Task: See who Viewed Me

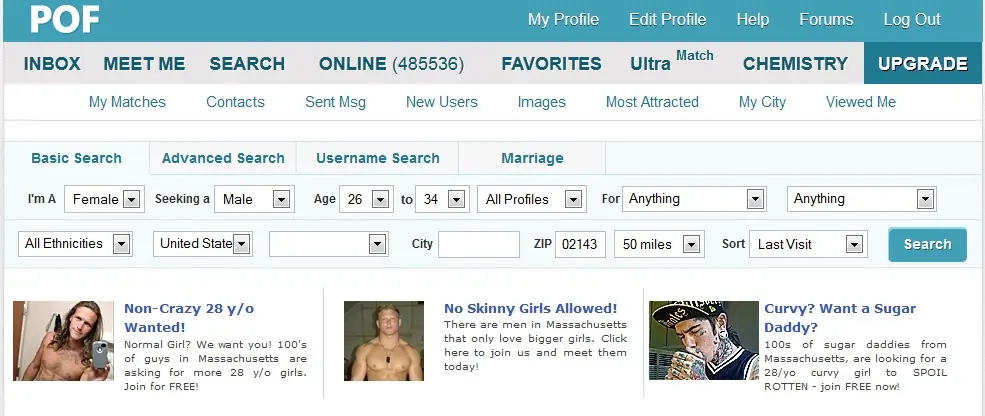Action: [x=860, y=102]
